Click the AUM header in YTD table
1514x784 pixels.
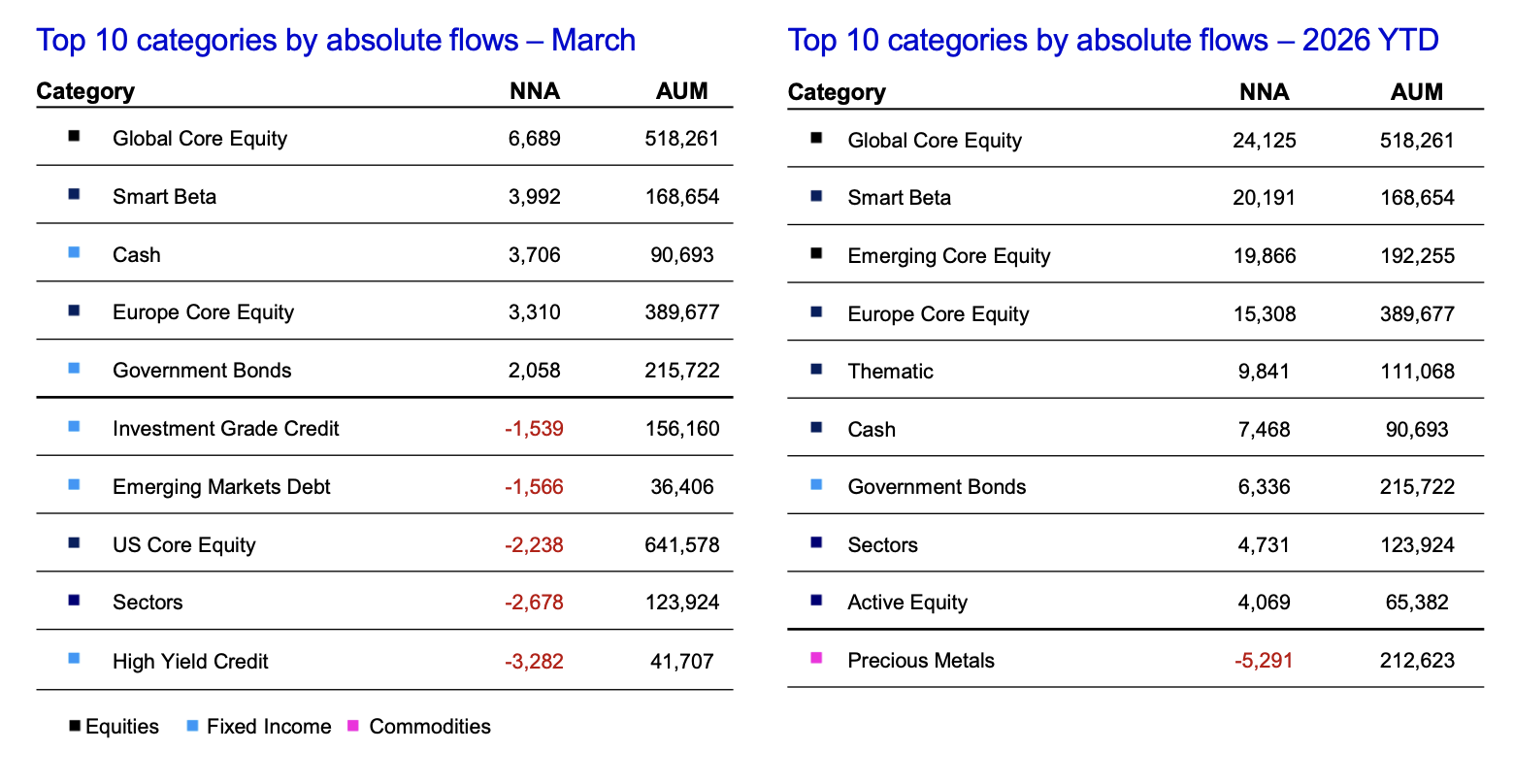[x=1417, y=92]
